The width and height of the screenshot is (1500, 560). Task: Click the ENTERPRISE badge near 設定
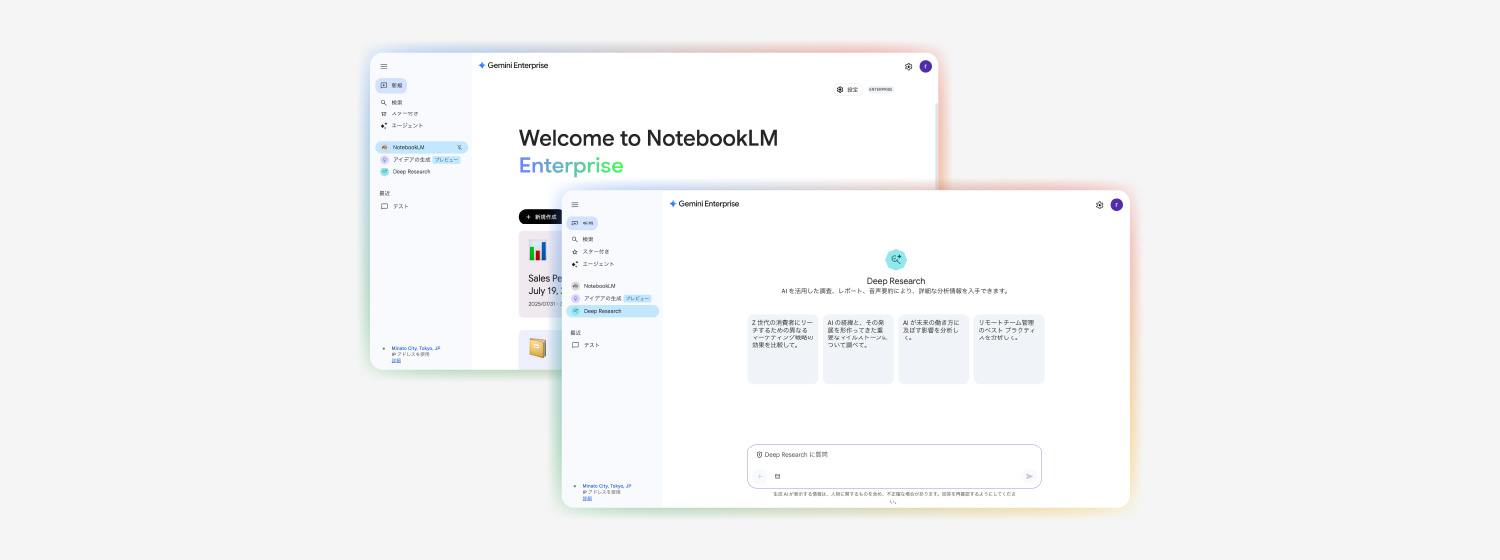click(x=880, y=90)
